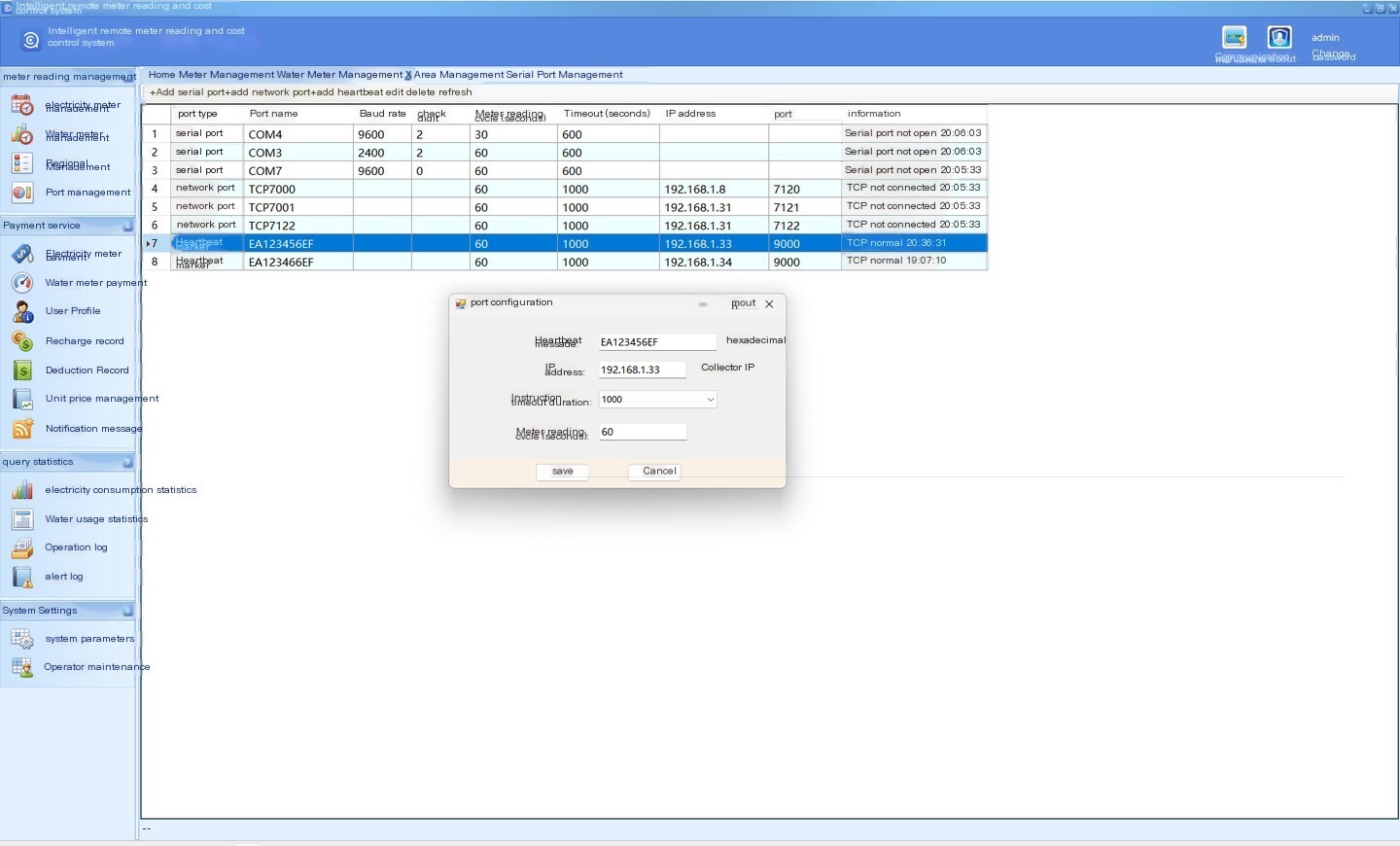Click the save button in port configuration
The width and height of the screenshot is (1400, 846).
(563, 472)
